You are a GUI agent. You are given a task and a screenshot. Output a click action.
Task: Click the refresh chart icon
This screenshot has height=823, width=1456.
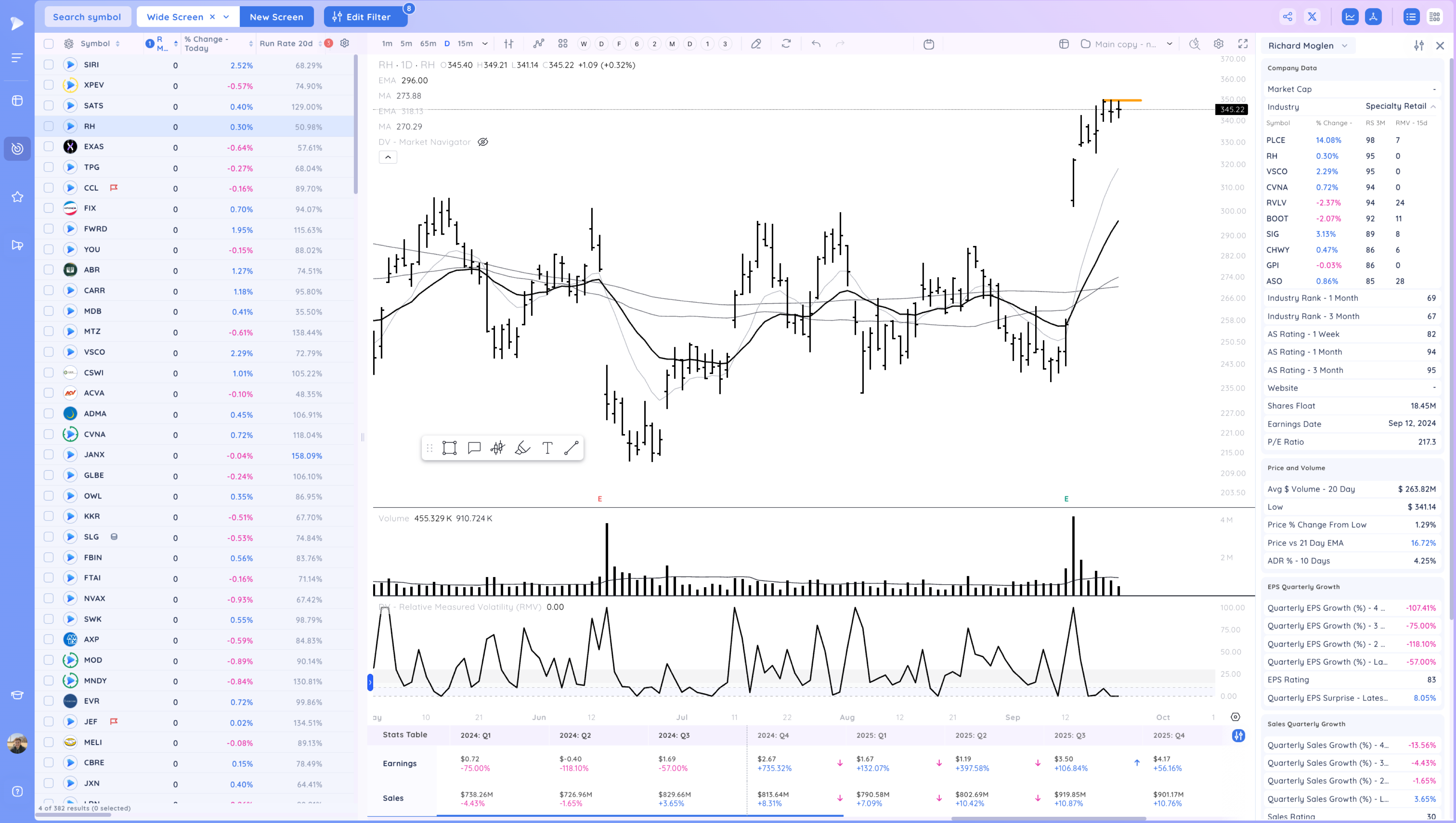[x=786, y=44]
